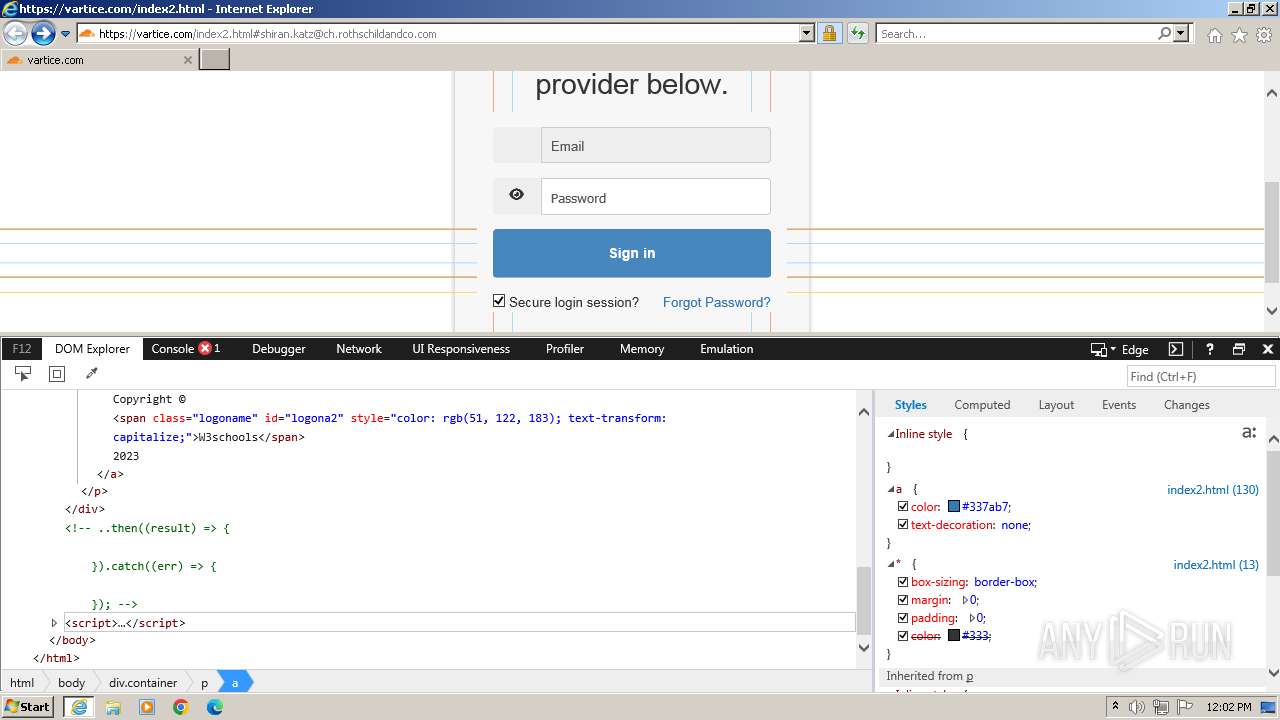Uncheck Secure login session checkbox

click(x=499, y=301)
